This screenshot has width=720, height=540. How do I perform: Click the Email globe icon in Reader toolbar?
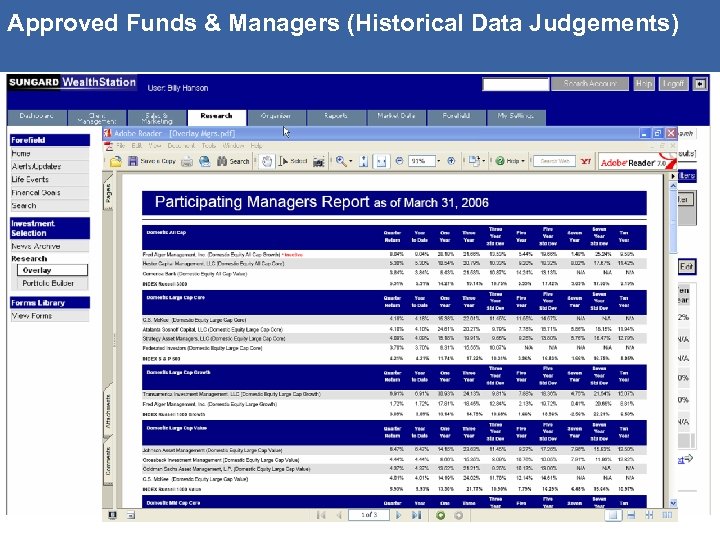(205, 161)
